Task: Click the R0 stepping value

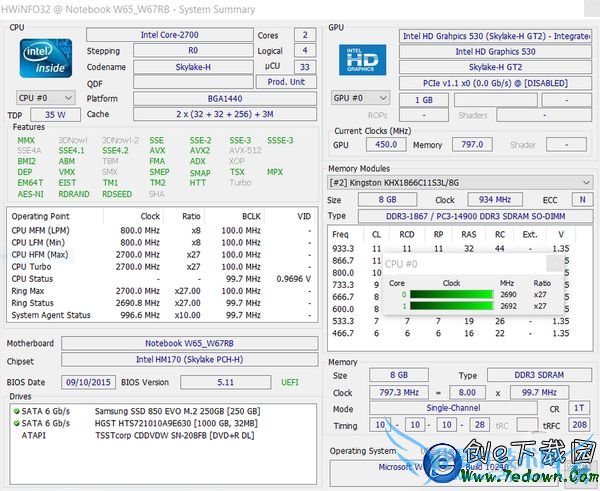Action: pyautogui.click(x=193, y=51)
